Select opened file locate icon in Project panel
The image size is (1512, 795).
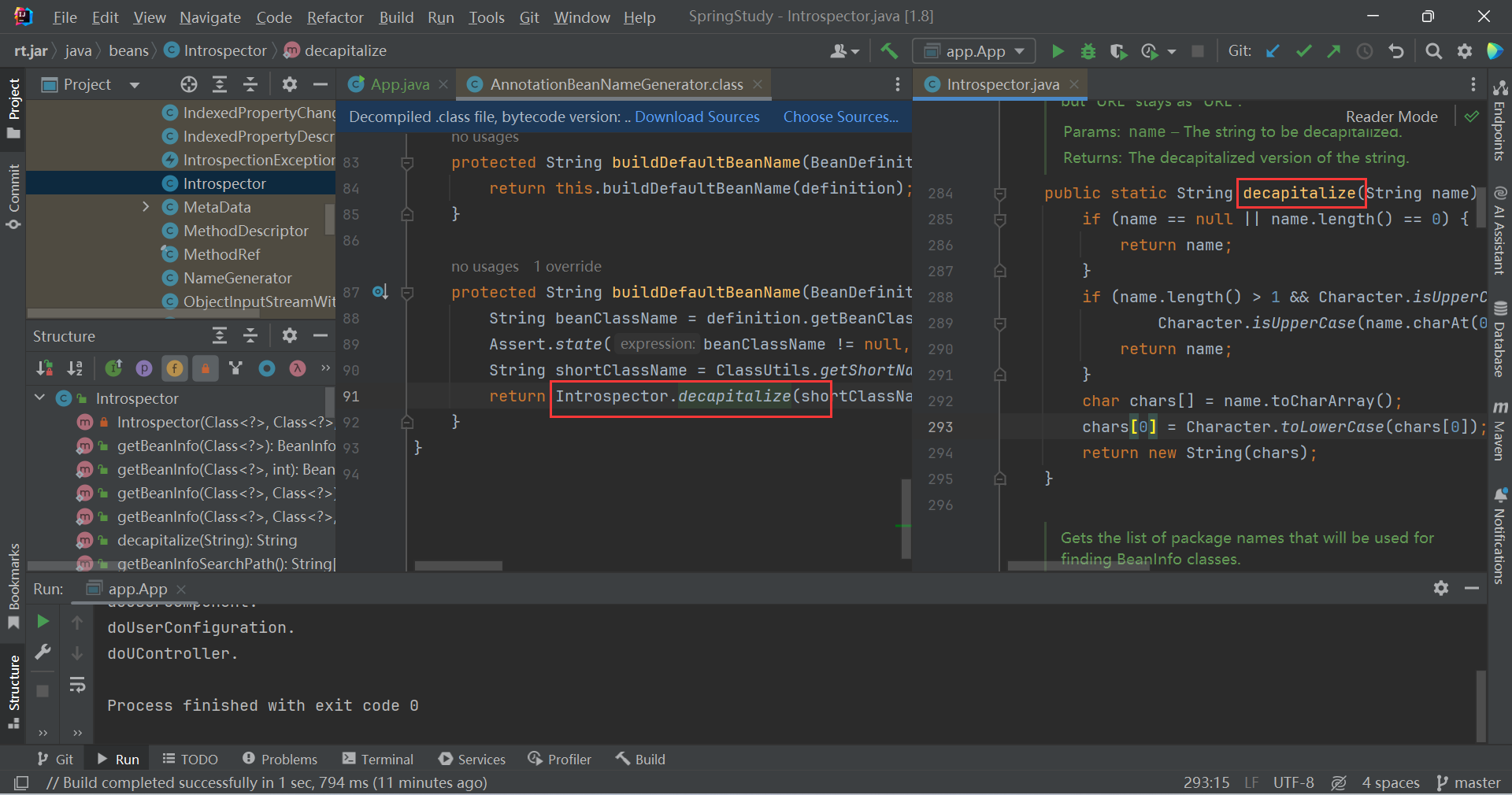[188, 84]
